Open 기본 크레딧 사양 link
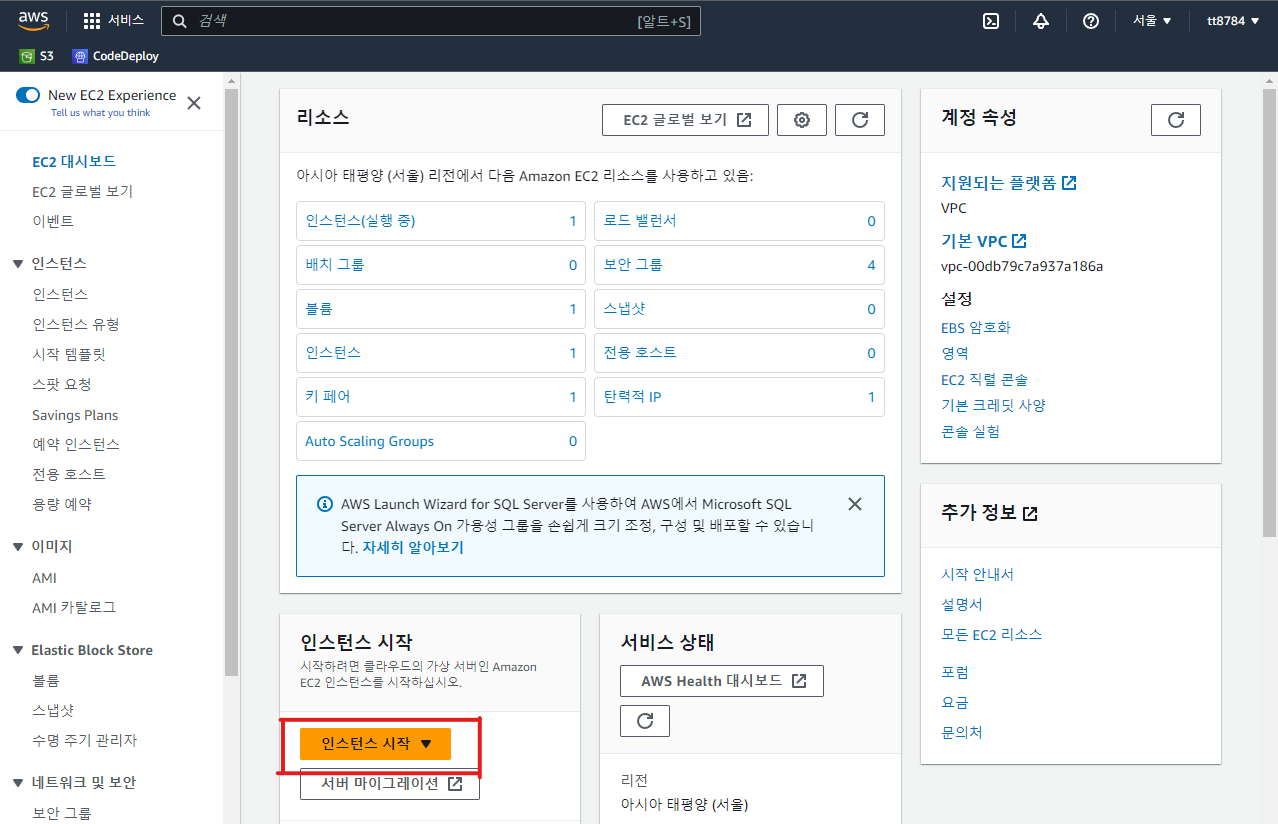Viewport: 1278px width, 824px height. point(993,405)
